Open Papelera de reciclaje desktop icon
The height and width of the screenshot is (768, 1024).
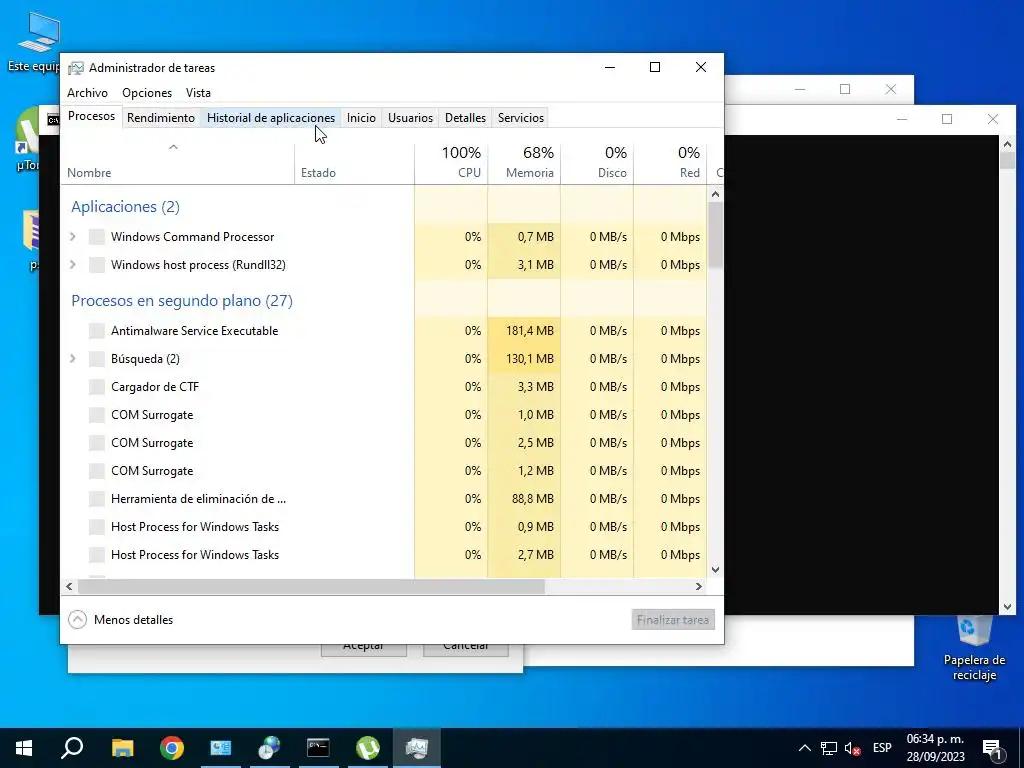(x=974, y=648)
